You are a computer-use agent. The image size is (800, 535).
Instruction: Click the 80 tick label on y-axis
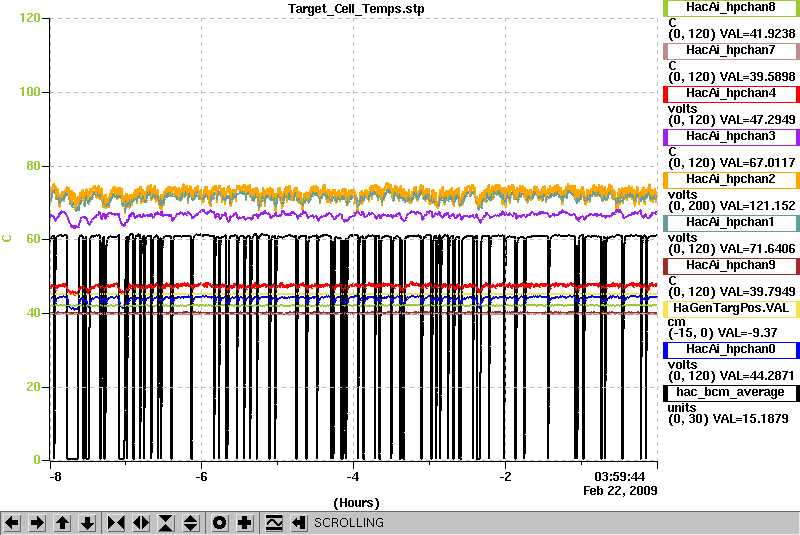coord(33,166)
